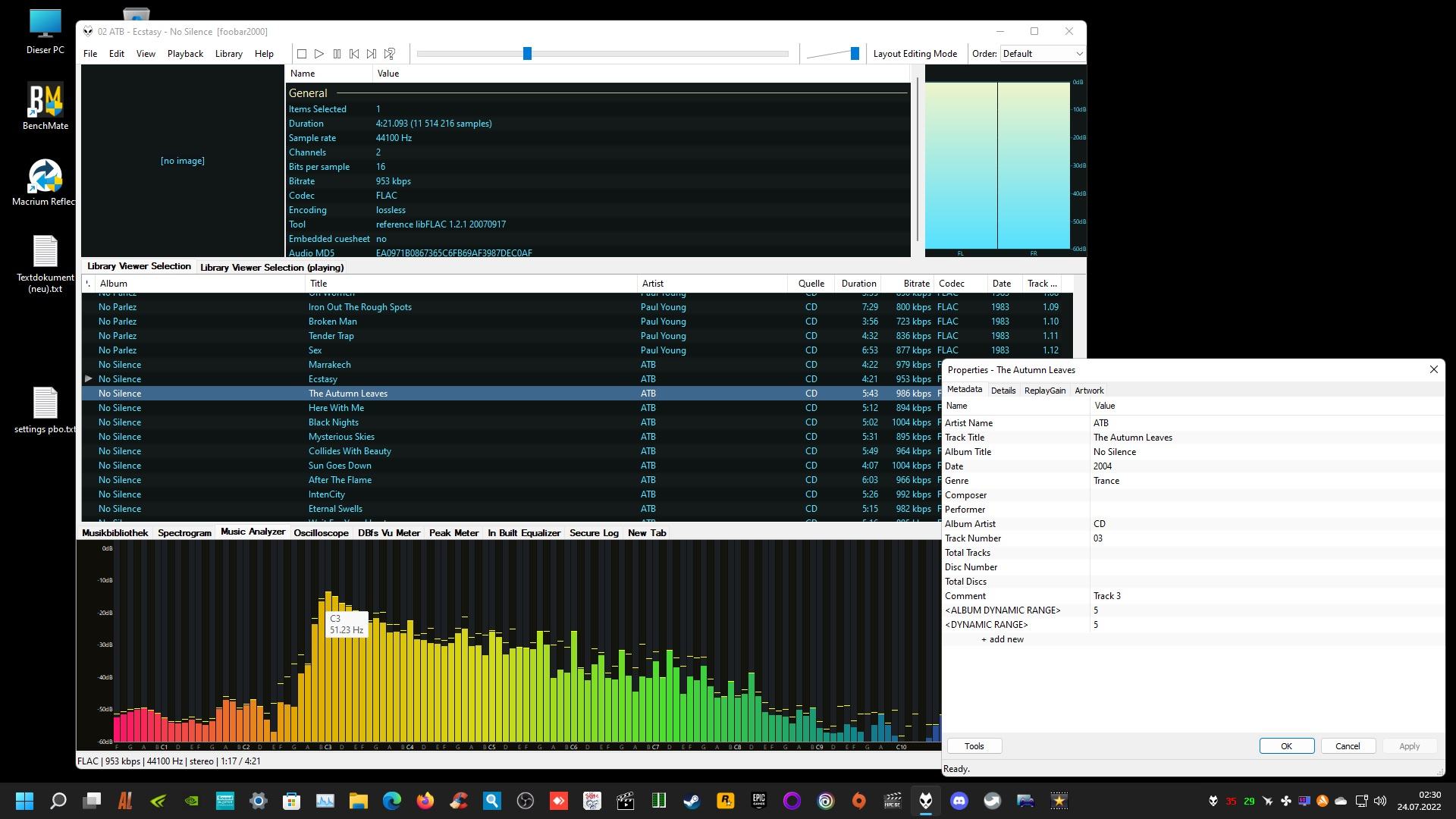Click the Composer value field

tap(1266, 495)
